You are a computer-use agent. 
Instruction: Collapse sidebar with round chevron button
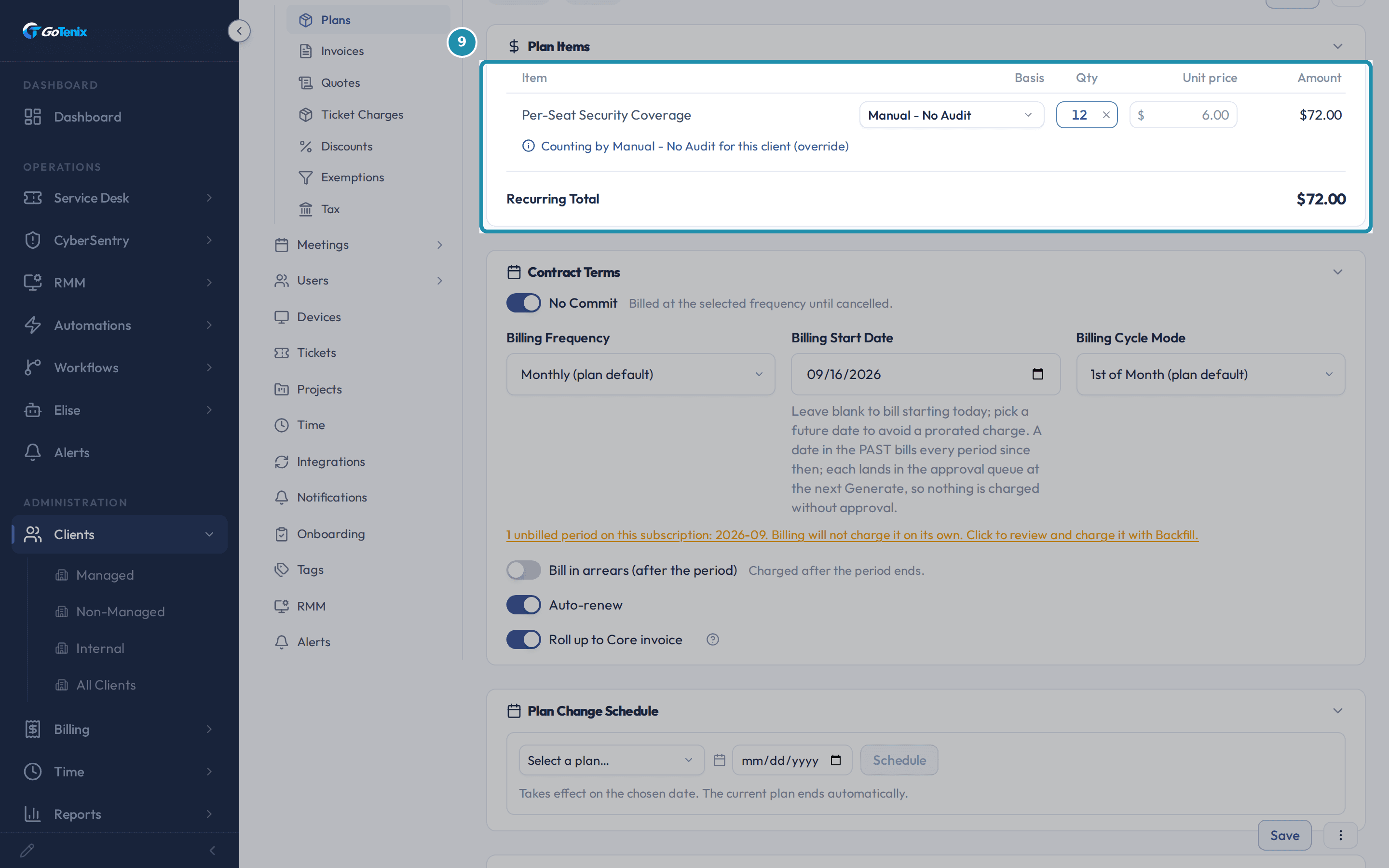[239, 31]
